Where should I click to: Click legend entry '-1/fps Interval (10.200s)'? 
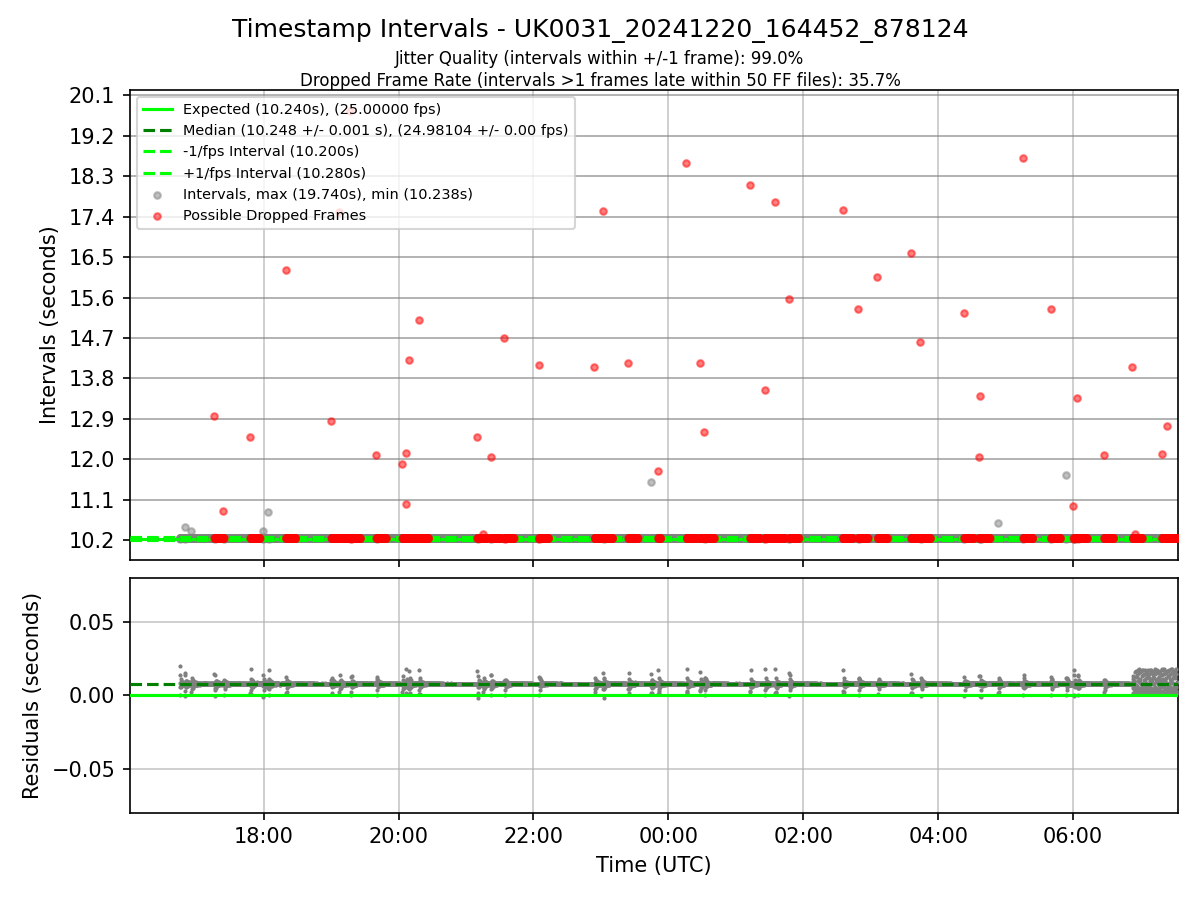[270, 151]
